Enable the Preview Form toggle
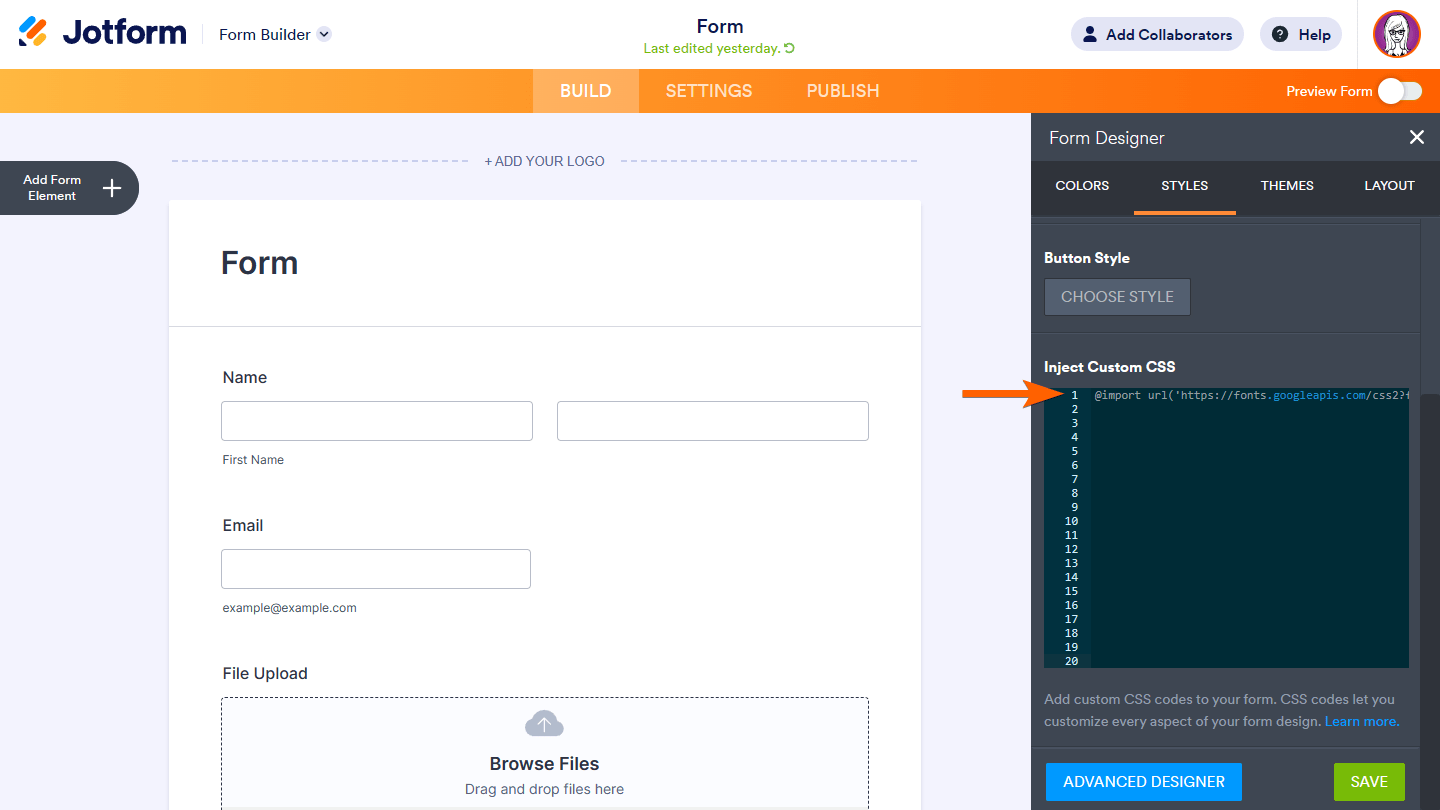 point(1399,90)
